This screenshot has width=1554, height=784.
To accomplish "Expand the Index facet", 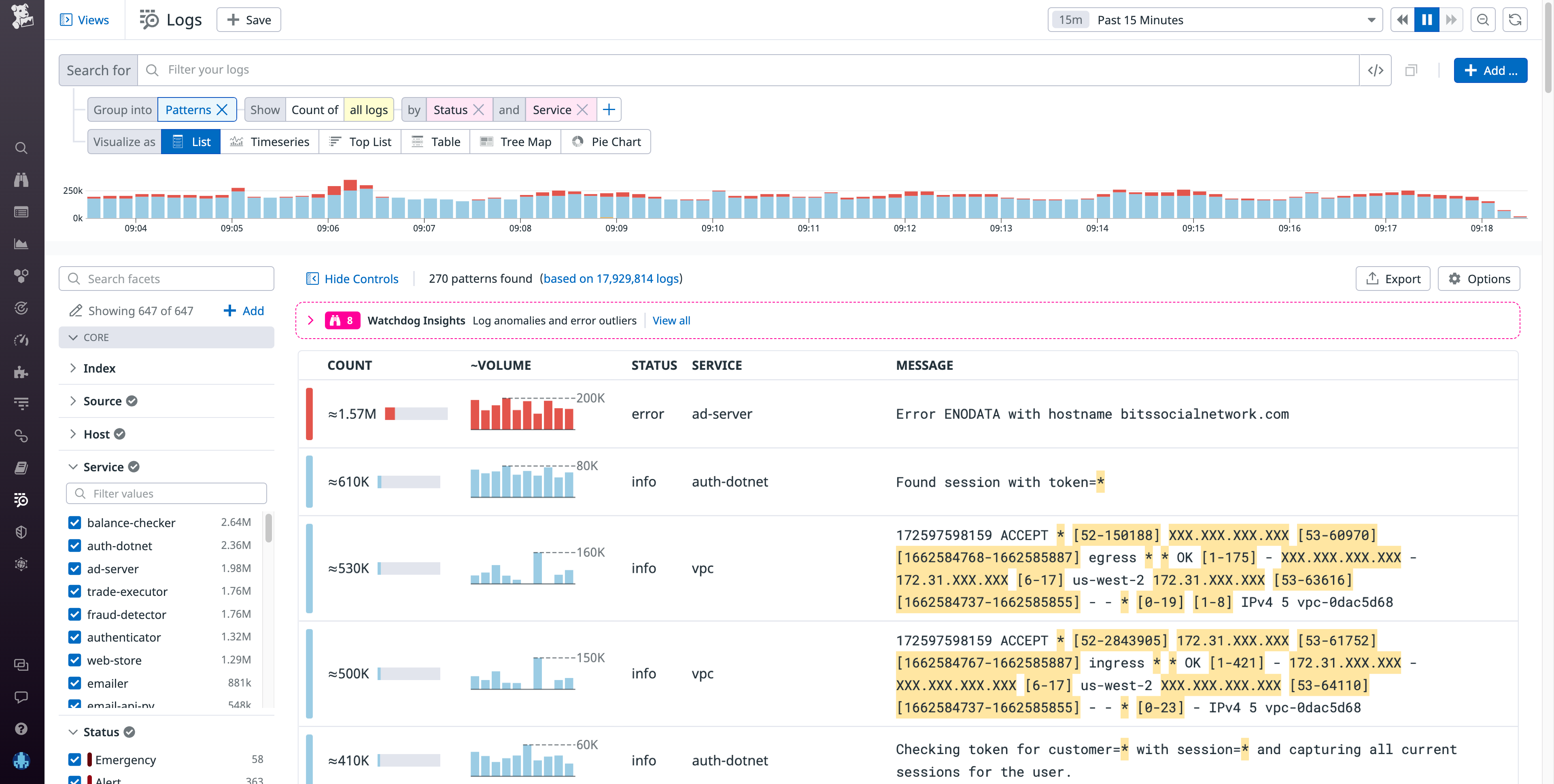I will pos(73,368).
